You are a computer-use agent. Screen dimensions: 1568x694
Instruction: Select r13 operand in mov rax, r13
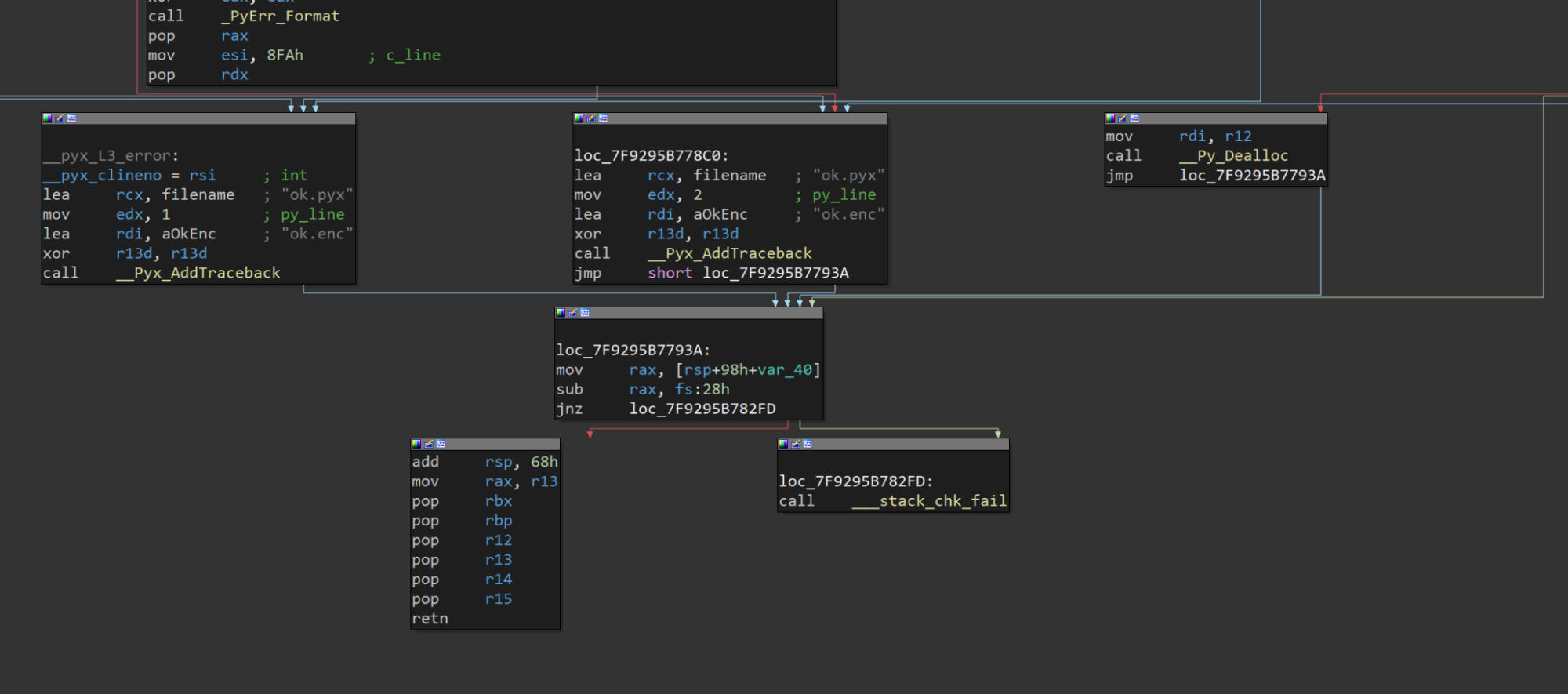point(544,481)
